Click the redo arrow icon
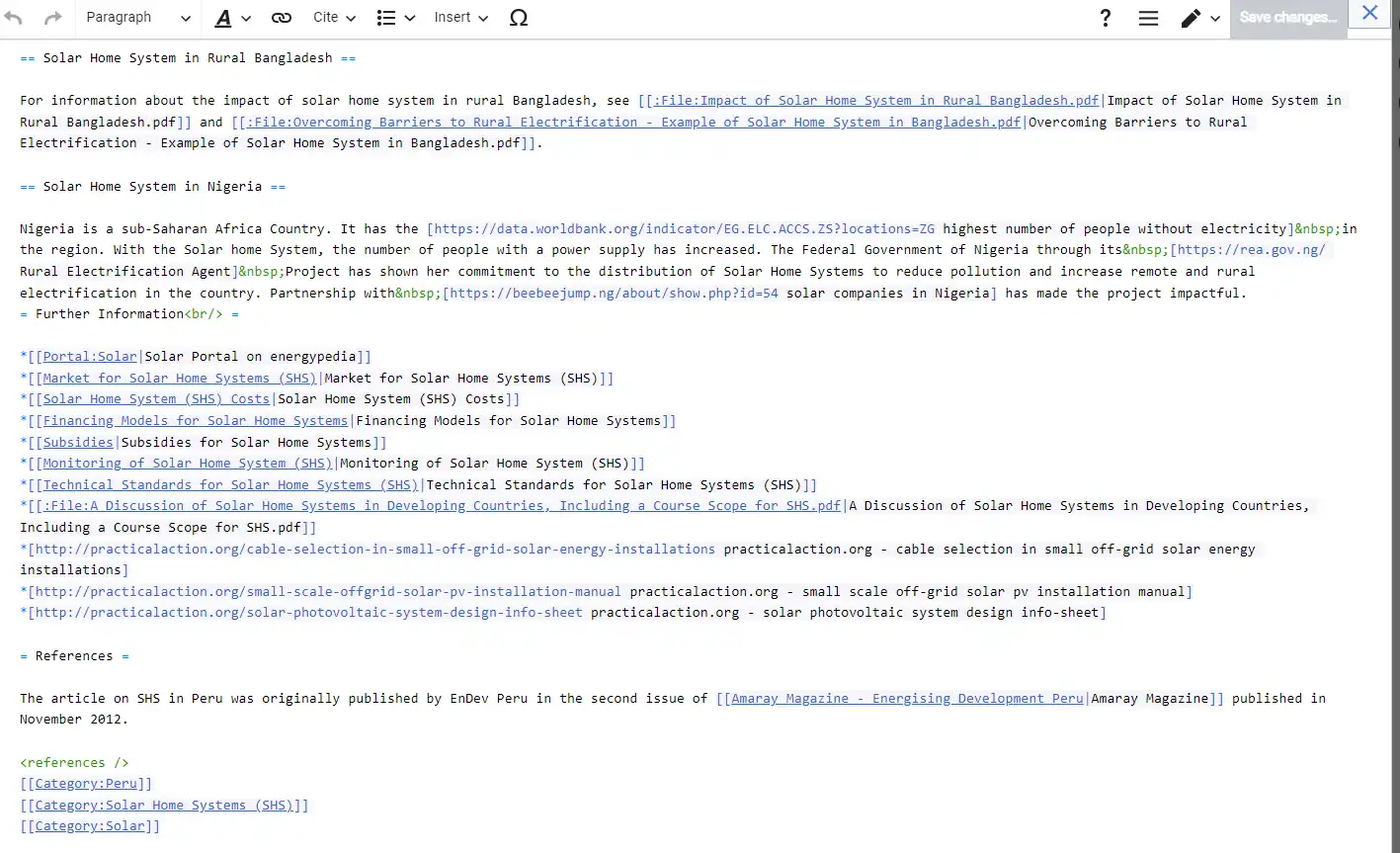The image size is (1400, 853). 52,18
